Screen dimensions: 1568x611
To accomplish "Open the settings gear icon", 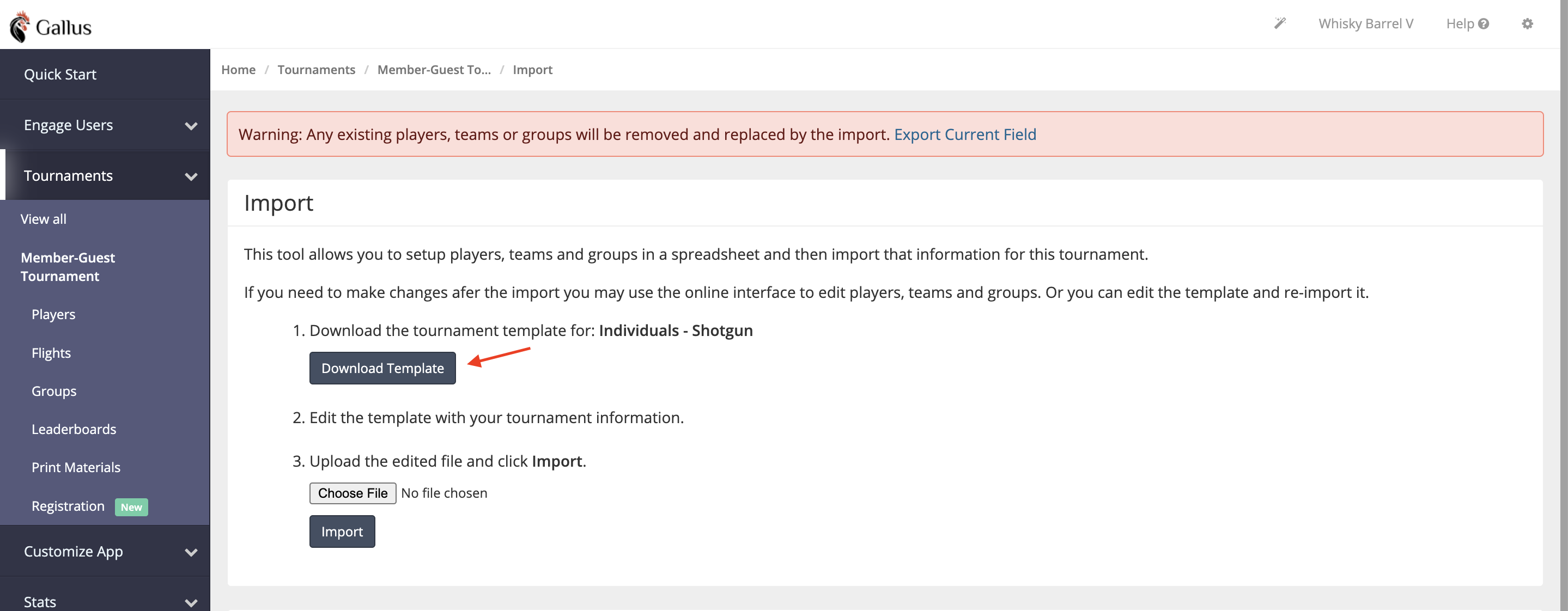I will [x=1527, y=24].
